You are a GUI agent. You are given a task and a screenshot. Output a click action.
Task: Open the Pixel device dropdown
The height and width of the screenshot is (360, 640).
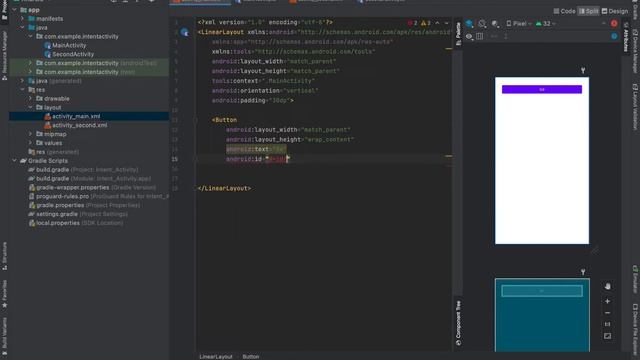pos(519,24)
